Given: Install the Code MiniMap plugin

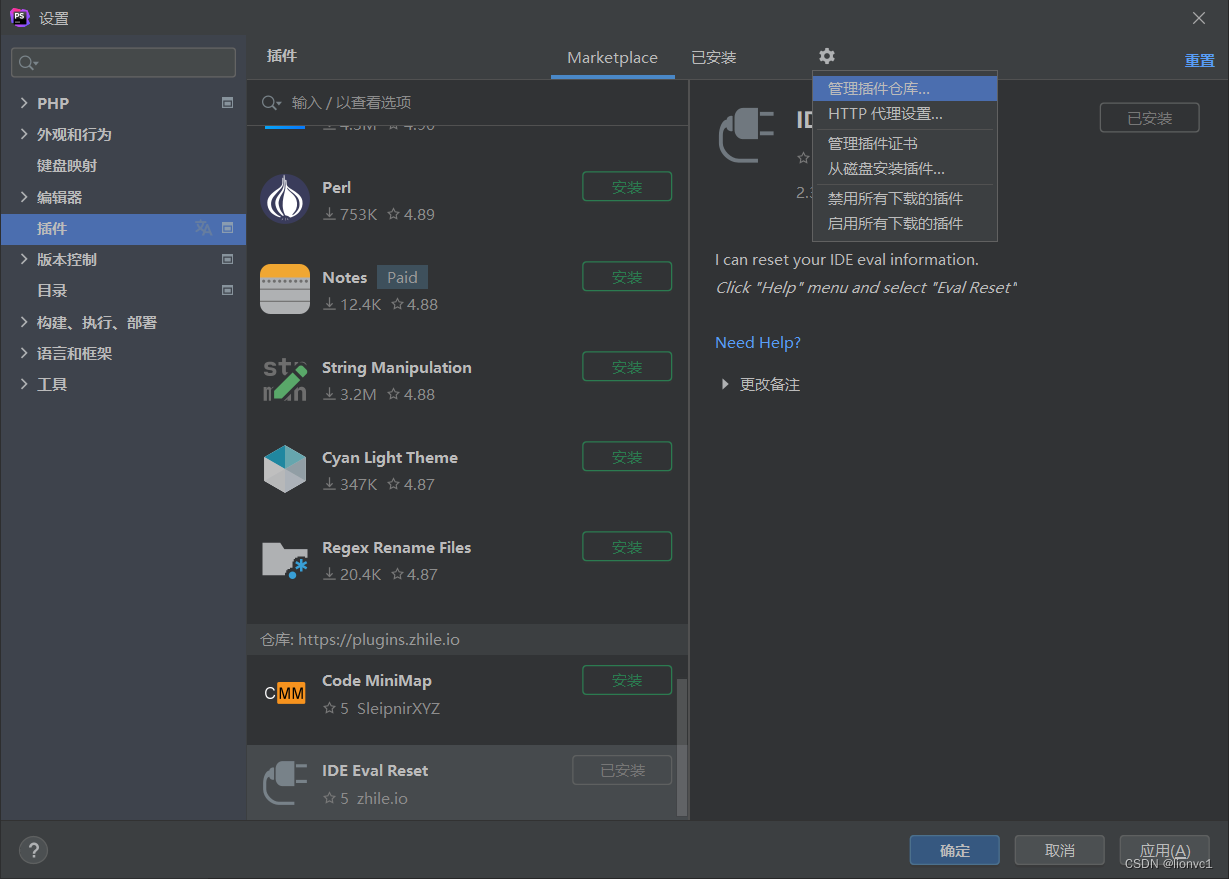Looking at the screenshot, I should pos(627,680).
